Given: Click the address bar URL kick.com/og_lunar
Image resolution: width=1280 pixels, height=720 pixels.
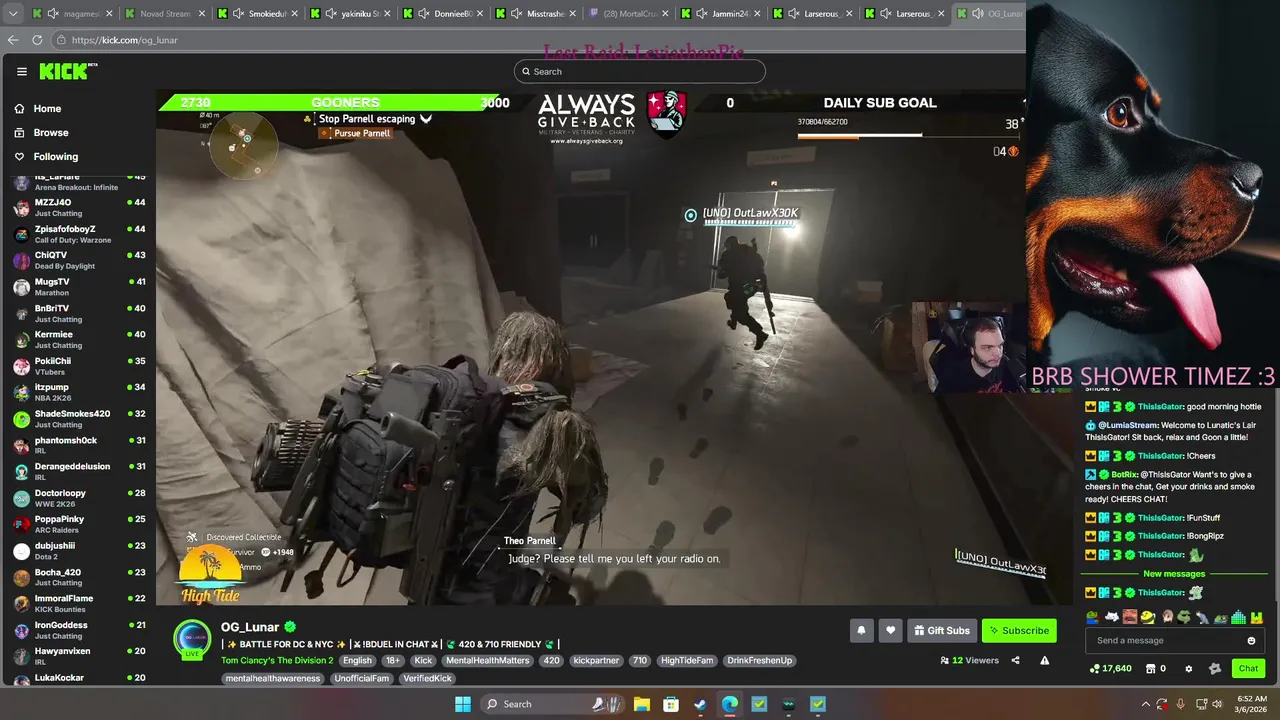Looking at the screenshot, I should [x=124, y=40].
